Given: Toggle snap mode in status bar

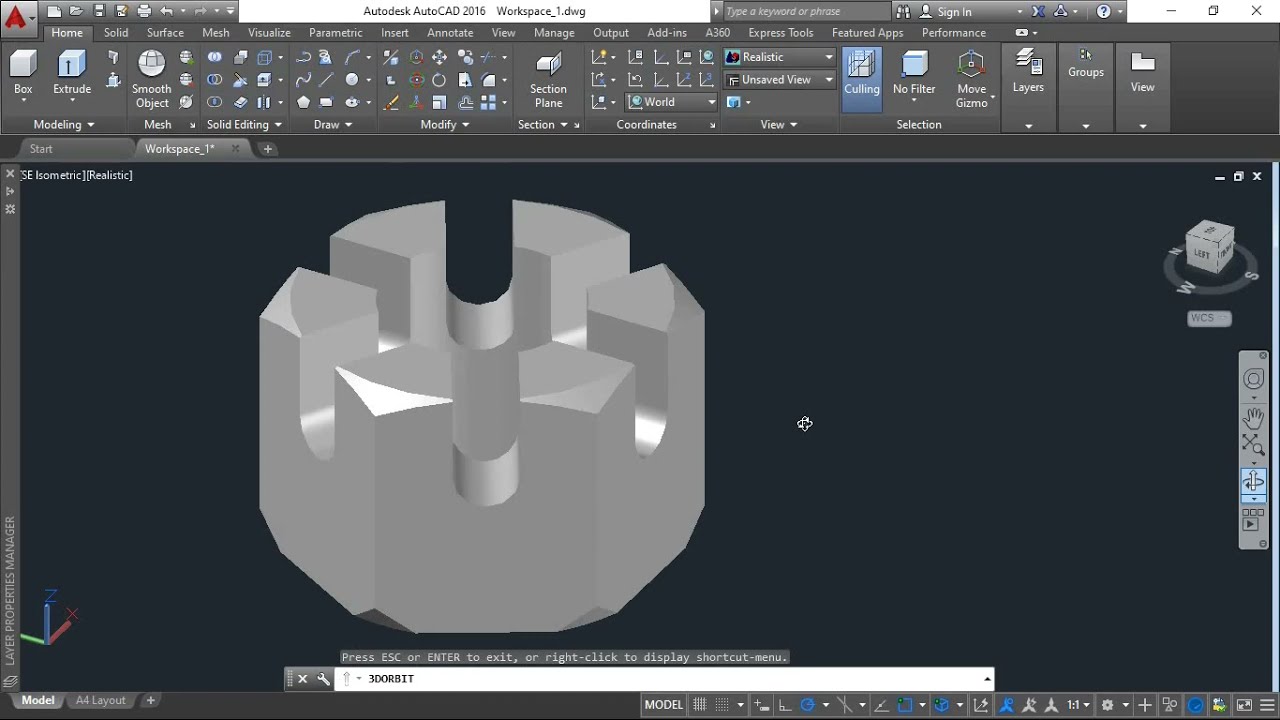Looking at the screenshot, I should pyautogui.click(x=721, y=705).
